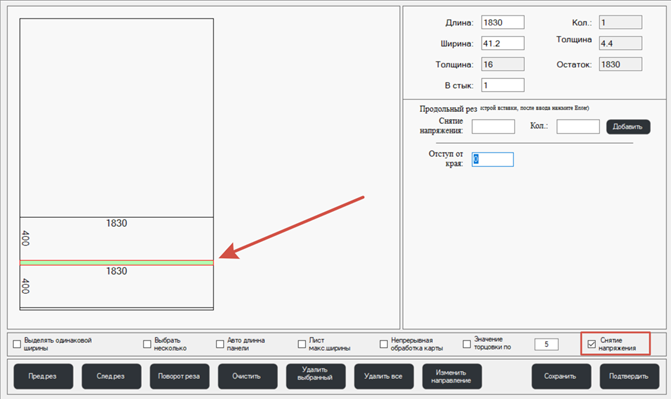
Task: Toggle 'Лист макс.ширины' checkbox
Action: point(302,344)
